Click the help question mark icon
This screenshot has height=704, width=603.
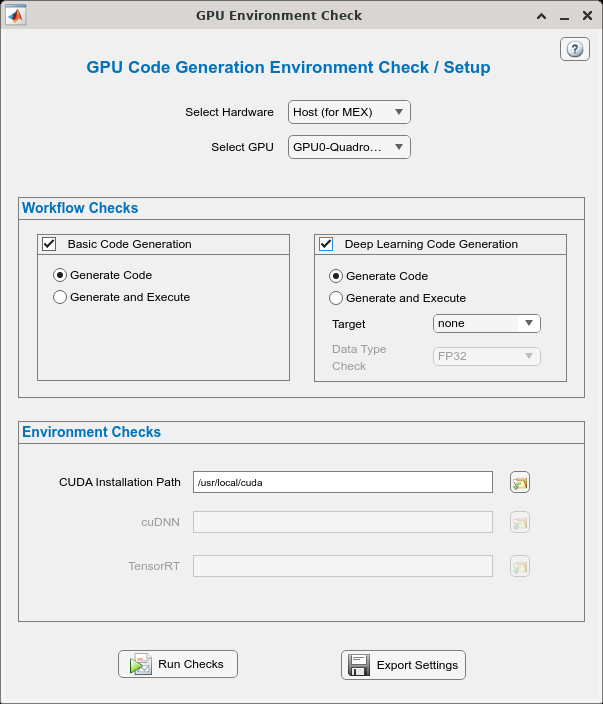point(574,49)
